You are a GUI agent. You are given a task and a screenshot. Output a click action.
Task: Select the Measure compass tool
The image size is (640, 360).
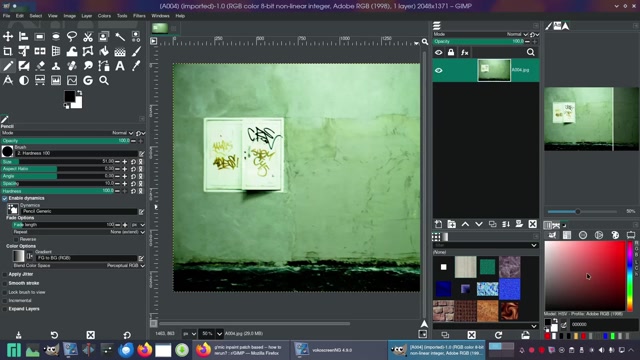(8, 80)
